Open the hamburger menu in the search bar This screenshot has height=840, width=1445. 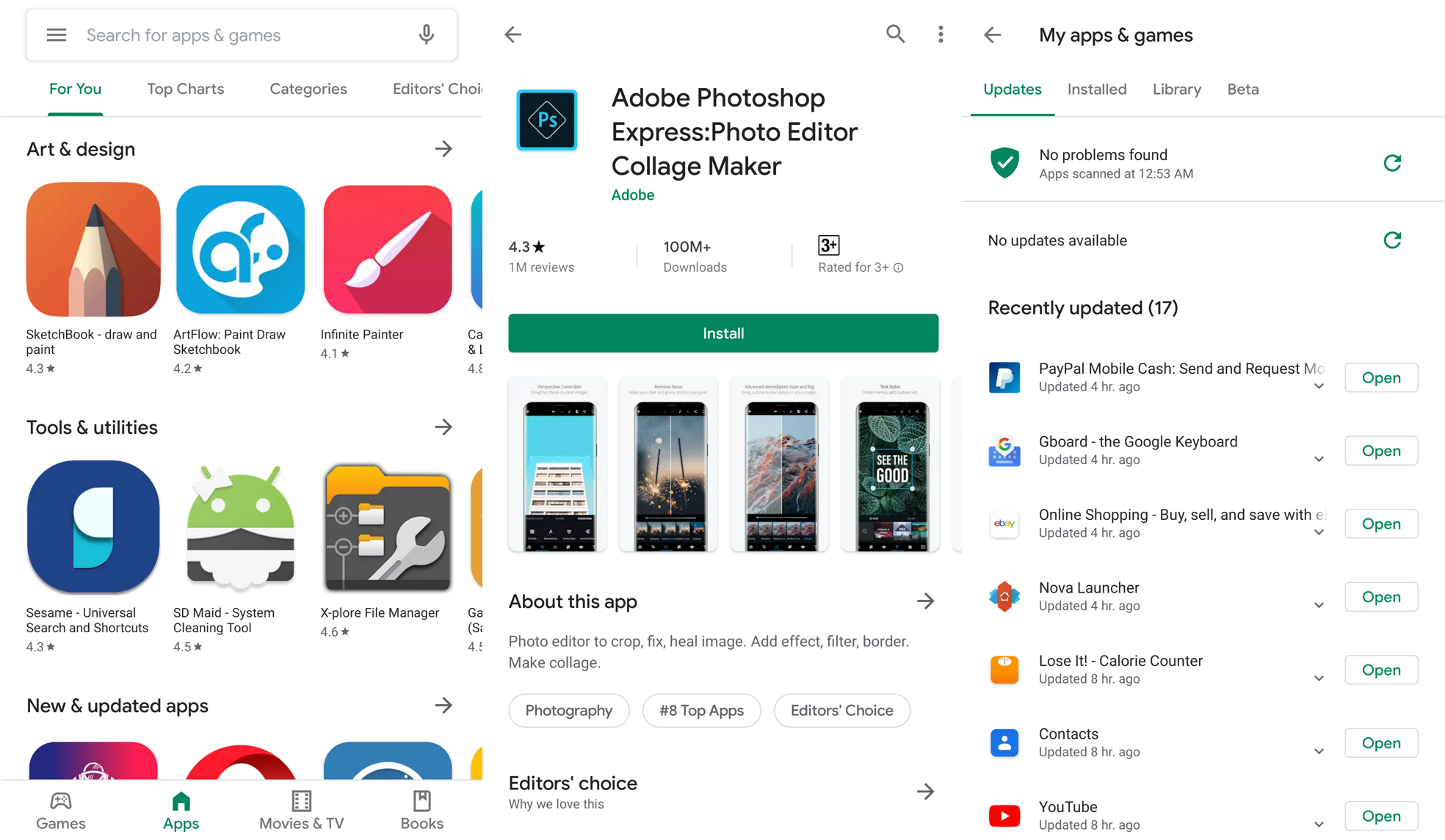click(x=57, y=35)
